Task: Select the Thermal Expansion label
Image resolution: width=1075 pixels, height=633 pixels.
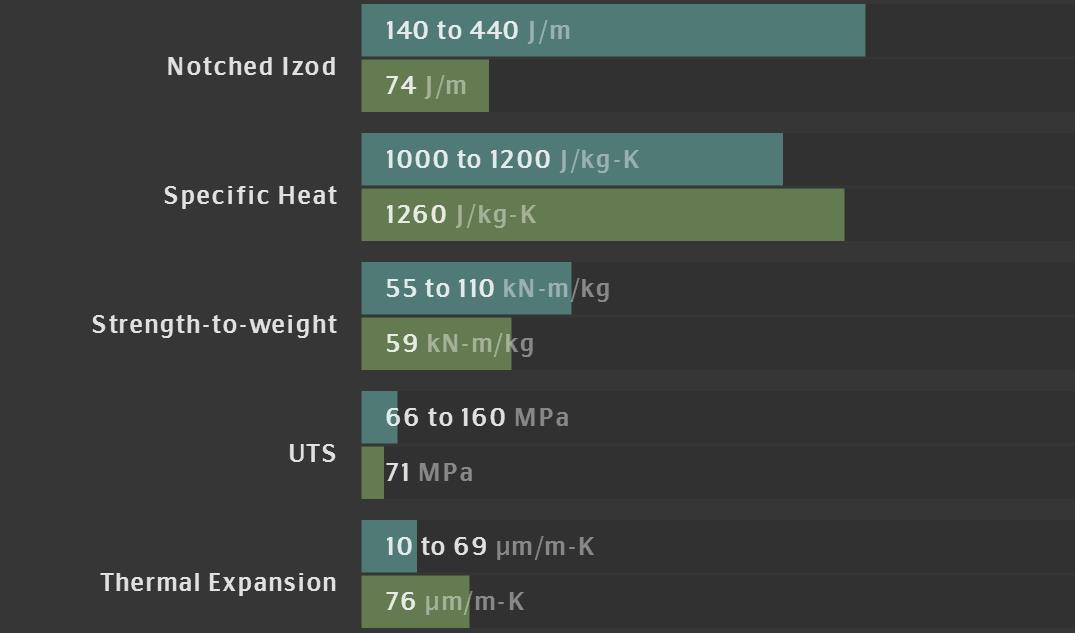Action: pos(219,583)
